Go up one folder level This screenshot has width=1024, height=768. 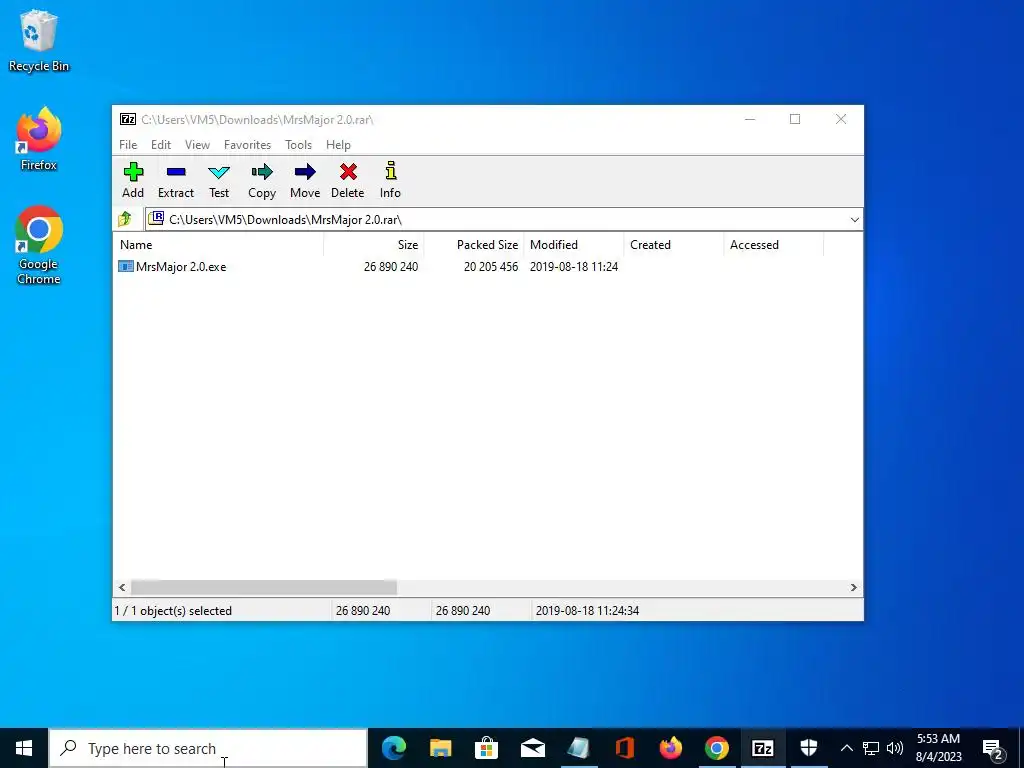point(125,219)
